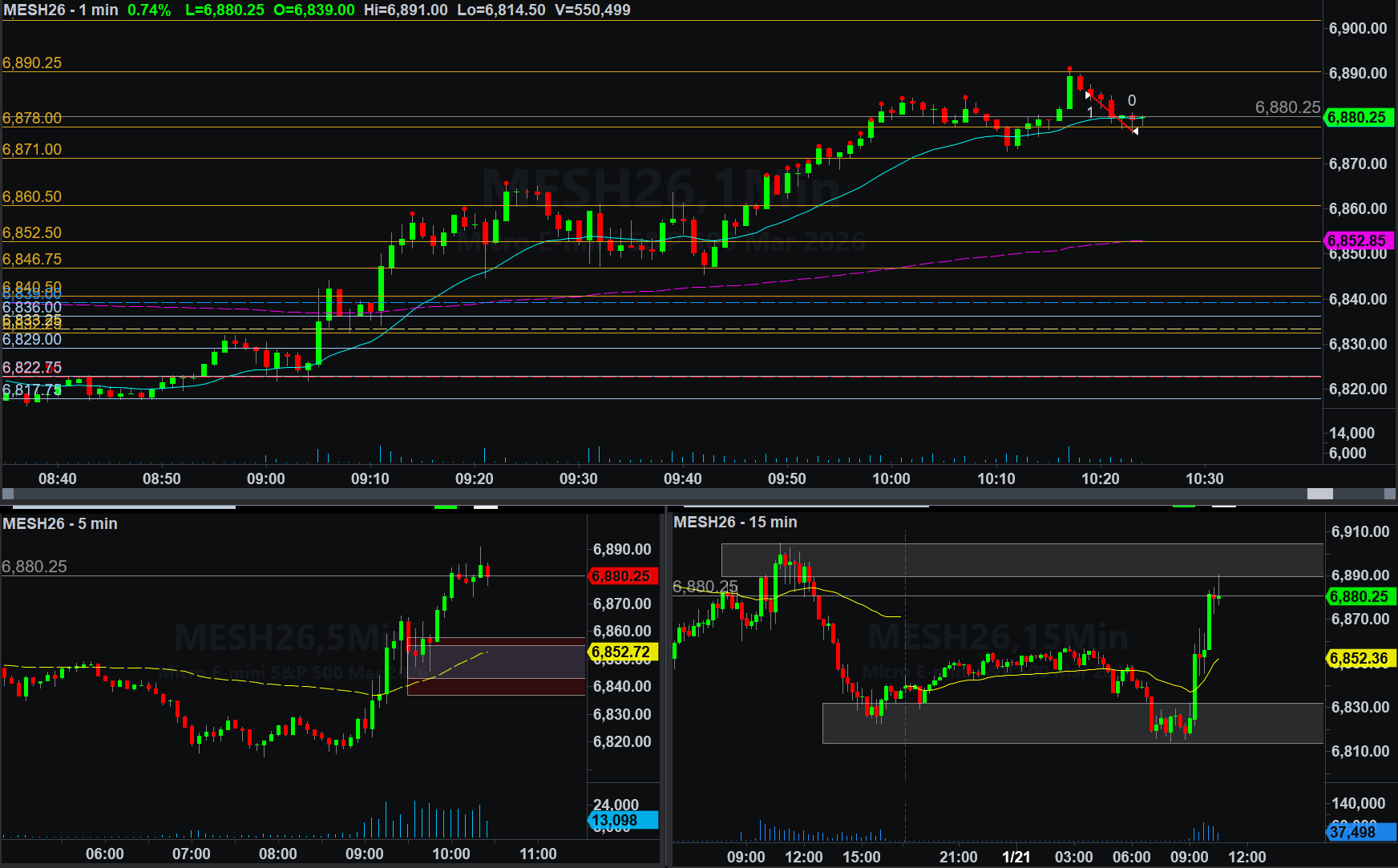Image resolution: width=1398 pixels, height=868 pixels.
Task: Select the yellow 6,852.72 moving average tag
Action: (623, 652)
